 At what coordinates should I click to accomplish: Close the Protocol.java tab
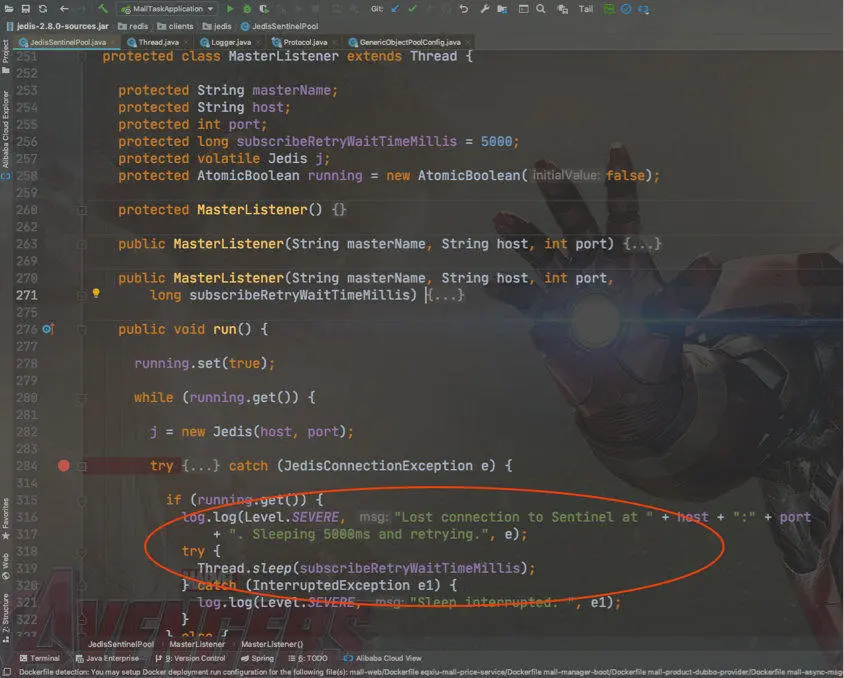(335, 43)
